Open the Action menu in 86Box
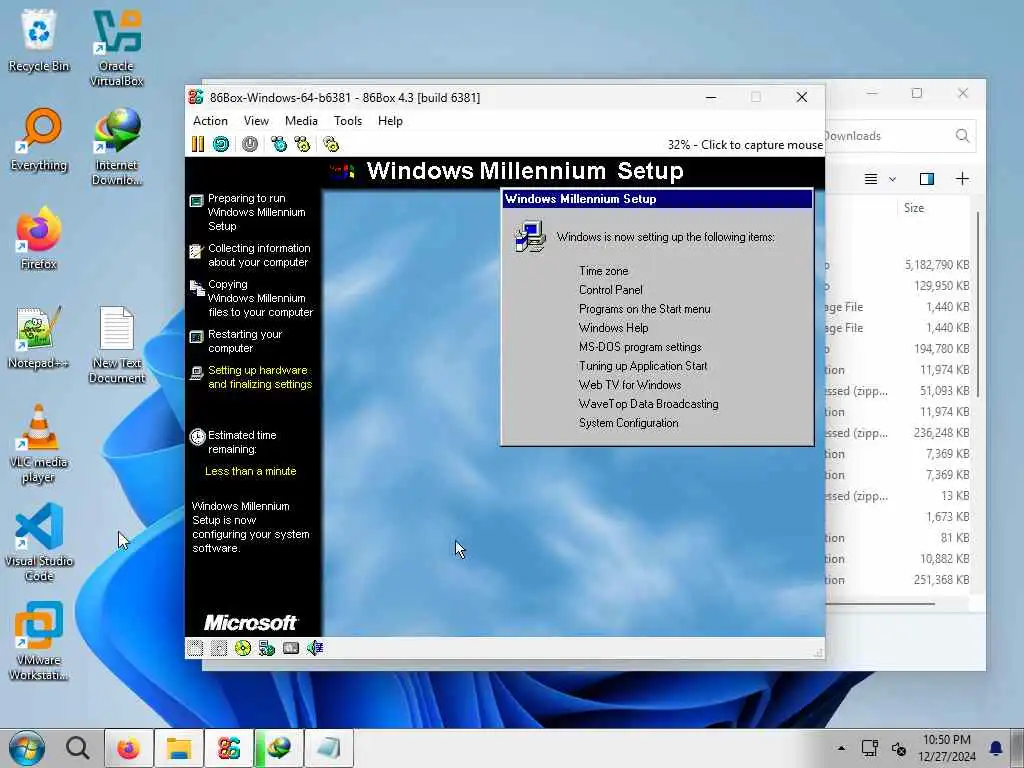The width and height of the screenshot is (1024, 768). (210, 121)
